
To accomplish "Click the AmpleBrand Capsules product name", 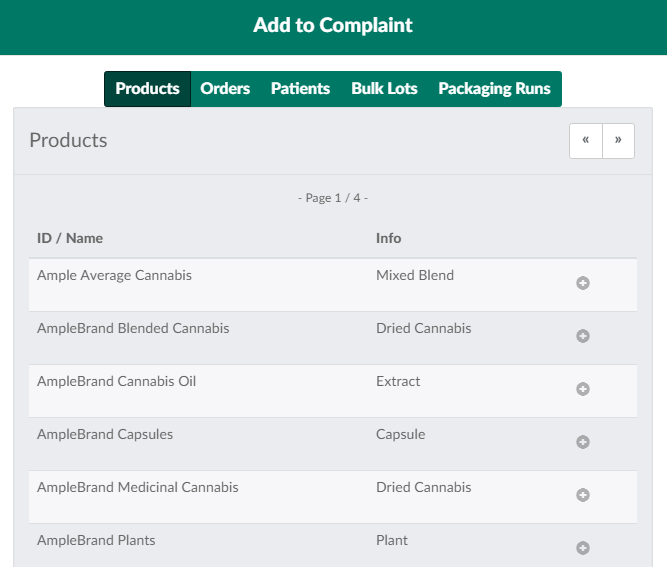I will [105, 434].
